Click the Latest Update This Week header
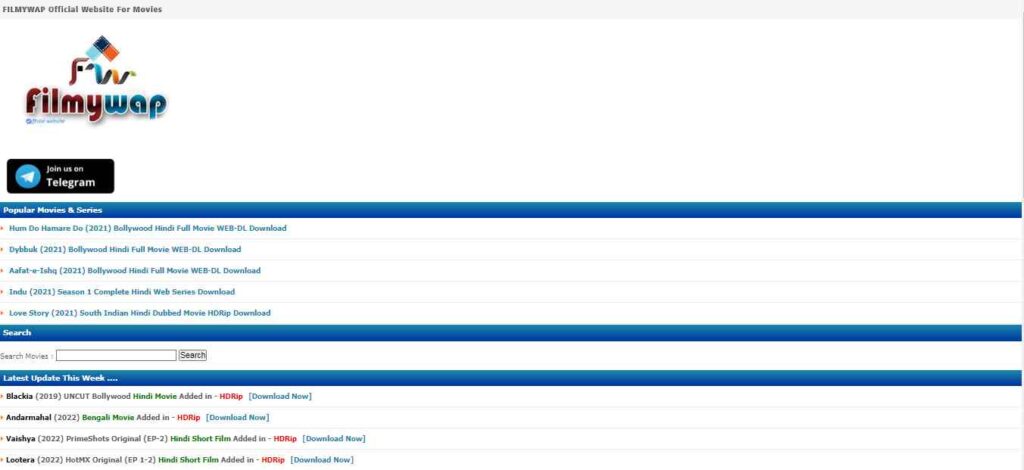The height and width of the screenshot is (470, 1024). pos(511,378)
